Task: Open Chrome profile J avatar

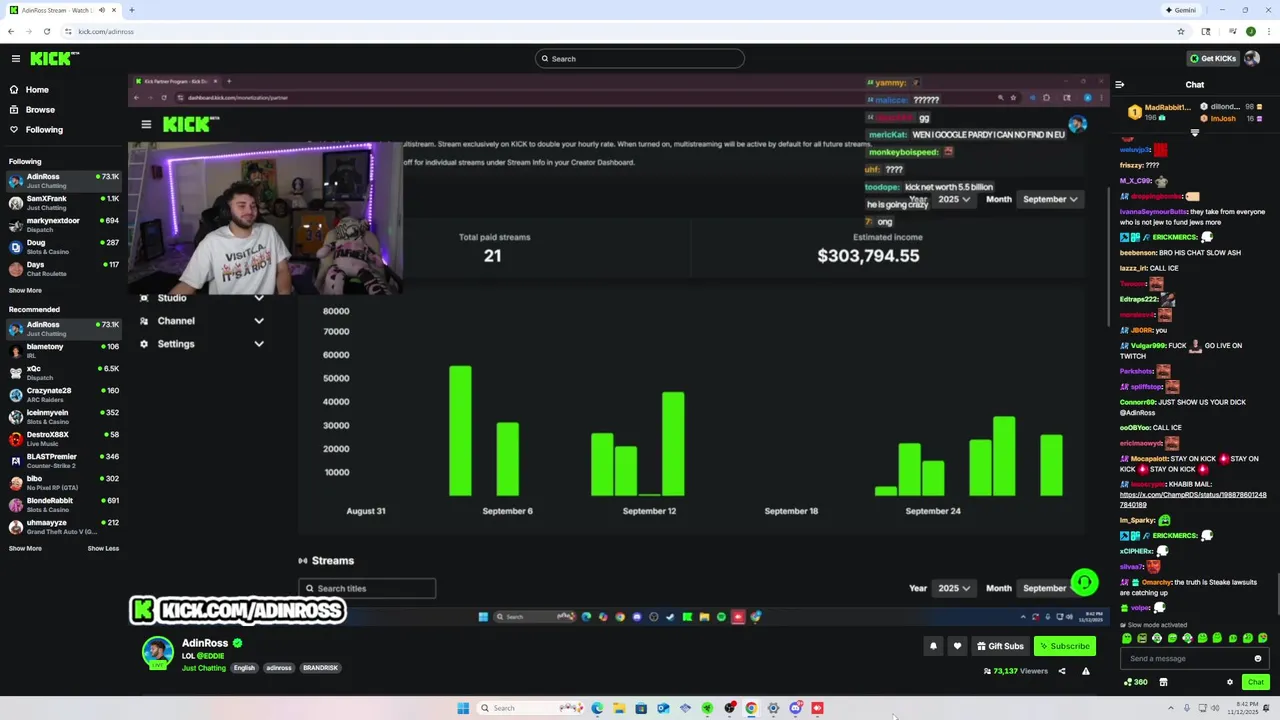Action: point(1250,32)
